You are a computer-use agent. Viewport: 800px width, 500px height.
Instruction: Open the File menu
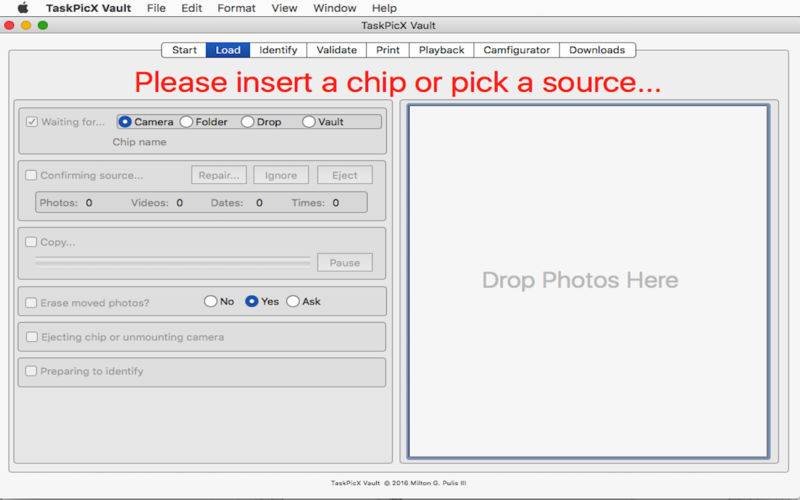(x=156, y=8)
